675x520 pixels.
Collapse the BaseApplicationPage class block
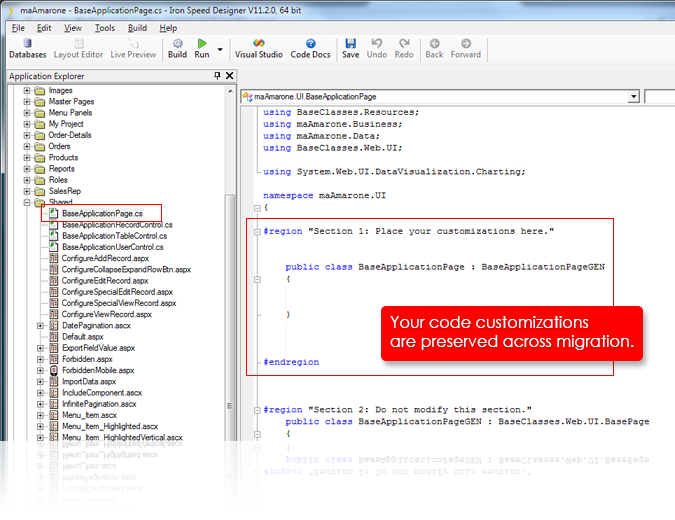[x=257, y=279]
